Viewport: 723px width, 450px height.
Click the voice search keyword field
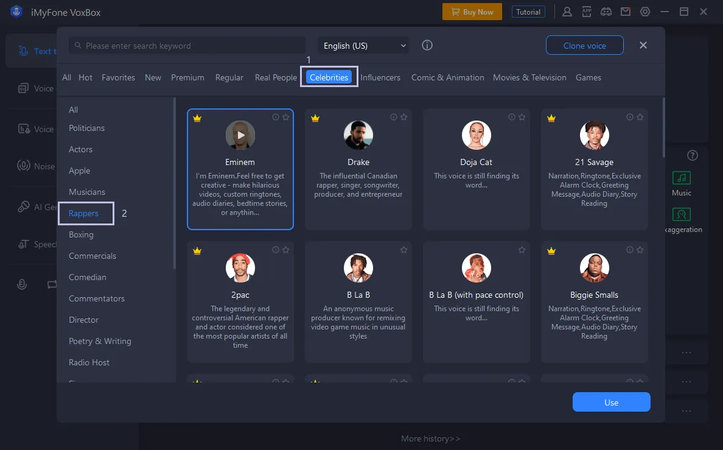click(x=190, y=46)
